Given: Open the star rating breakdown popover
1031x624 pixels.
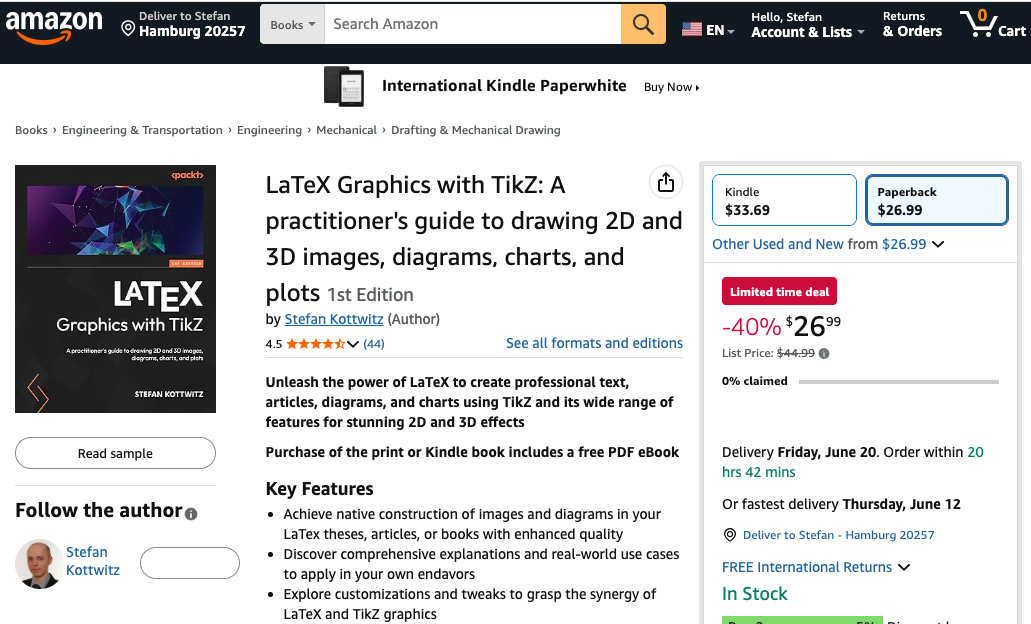Looking at the screenshot, I should (353, 344).
